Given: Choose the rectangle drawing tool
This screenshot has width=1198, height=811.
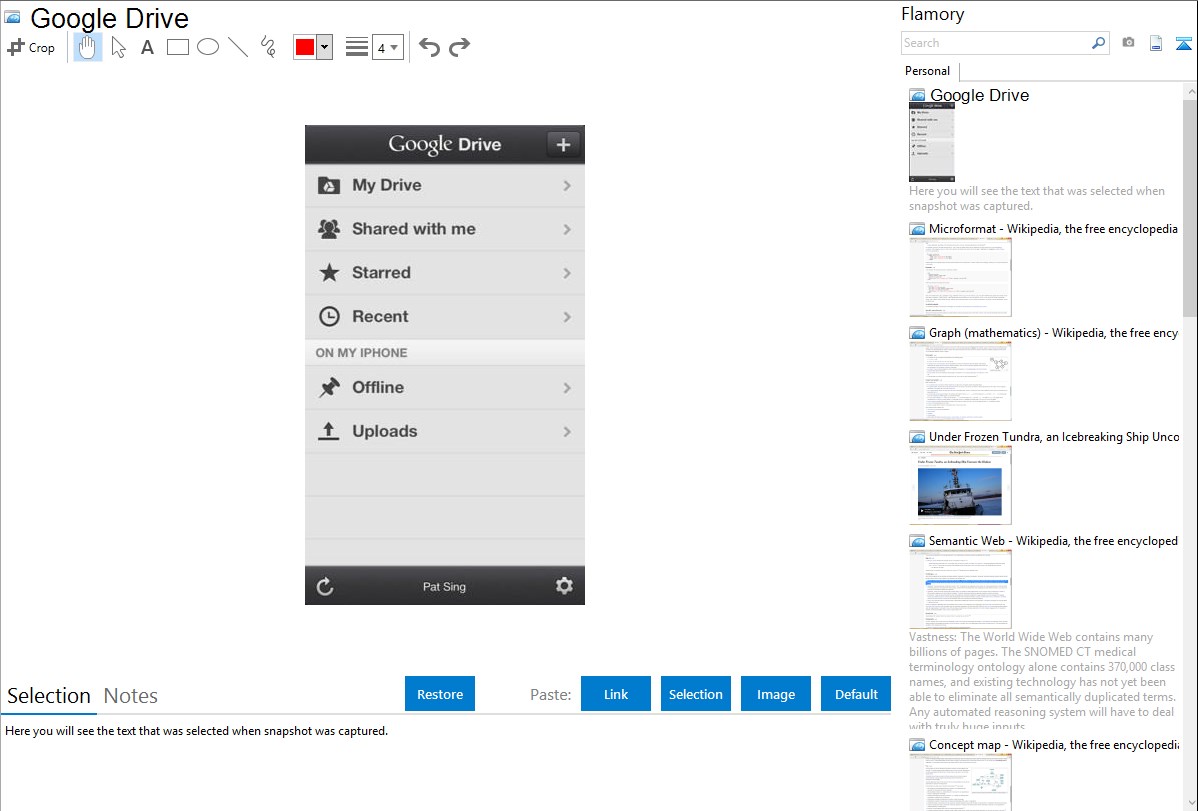Looking at the screenshot, I should point(177,47).
